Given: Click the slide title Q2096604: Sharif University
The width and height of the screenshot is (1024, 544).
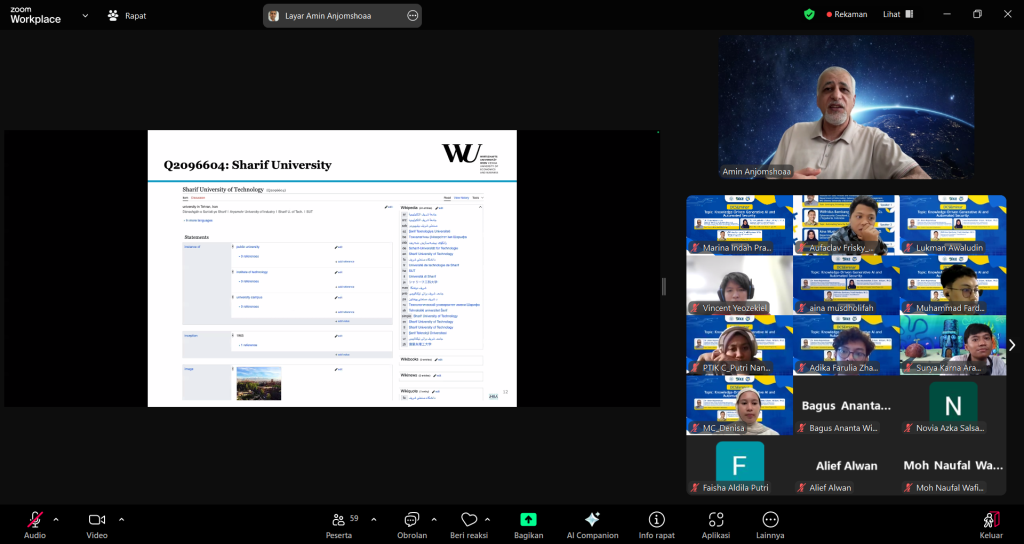Looking at the screenshot, I should click(248, 165).
